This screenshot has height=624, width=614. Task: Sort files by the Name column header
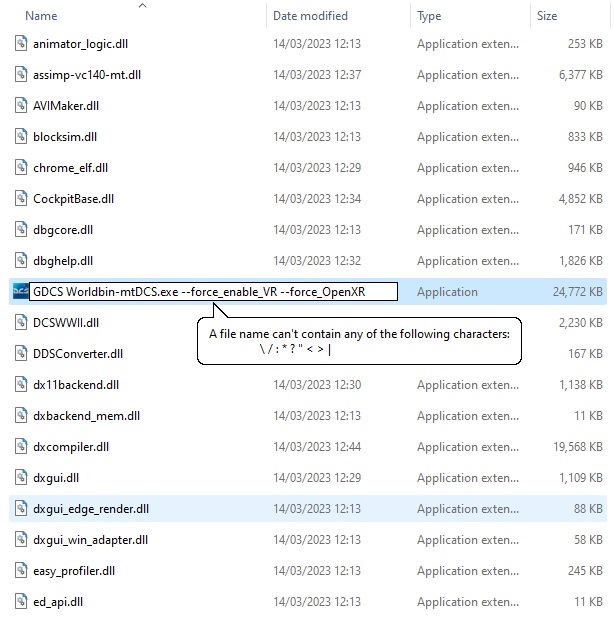pos(41,16)
